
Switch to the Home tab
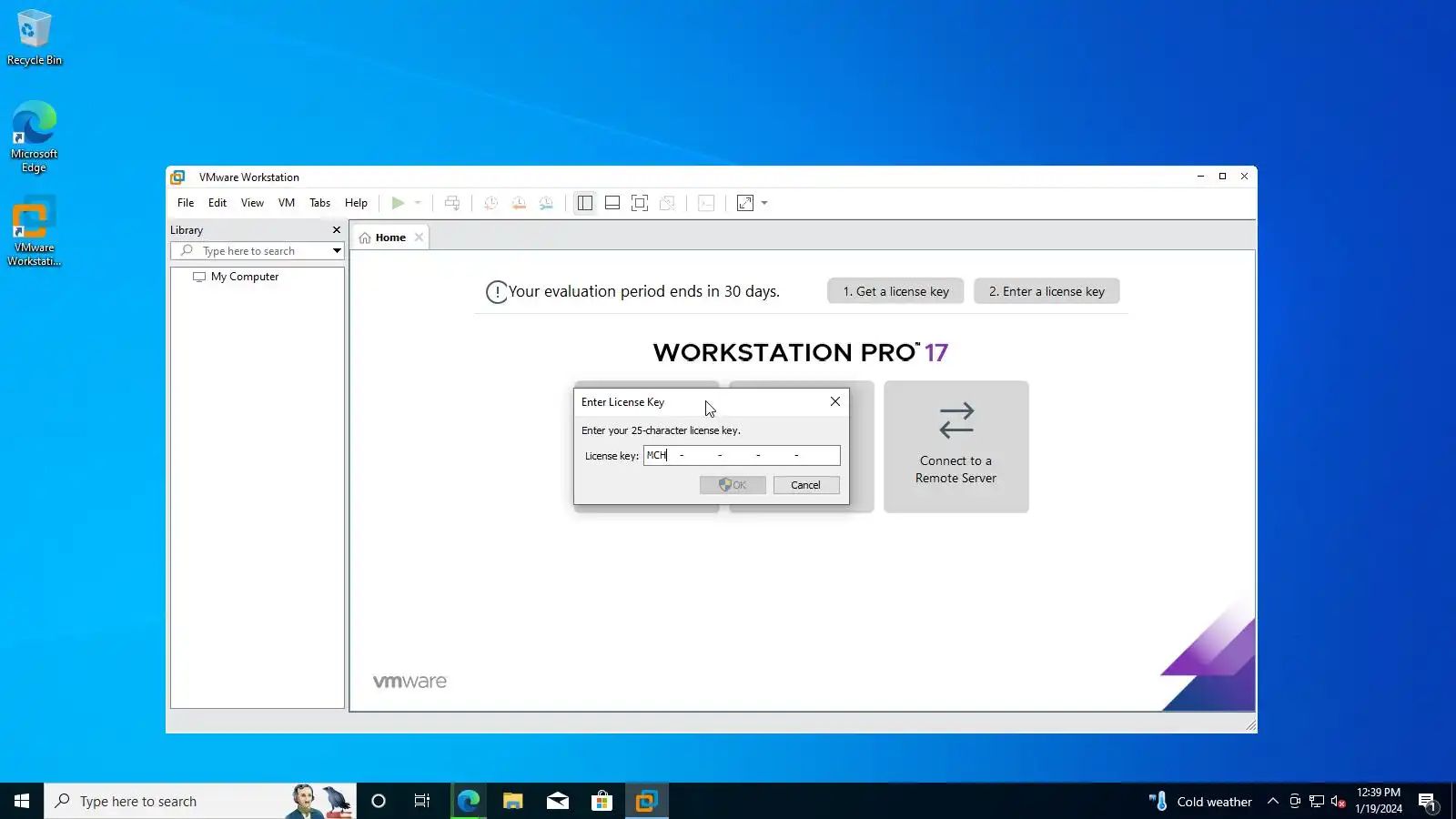pos(390,238)
